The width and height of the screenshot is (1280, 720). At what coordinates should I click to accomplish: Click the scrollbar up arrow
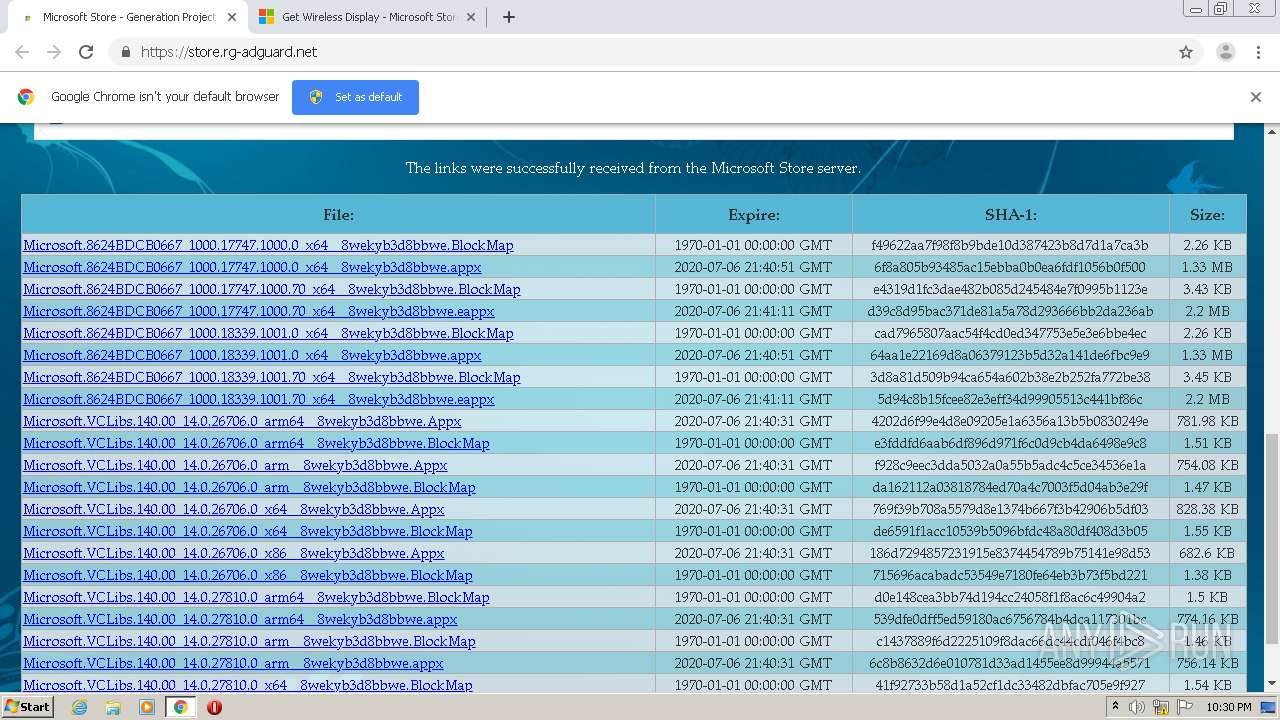[x=1272, y=131]
